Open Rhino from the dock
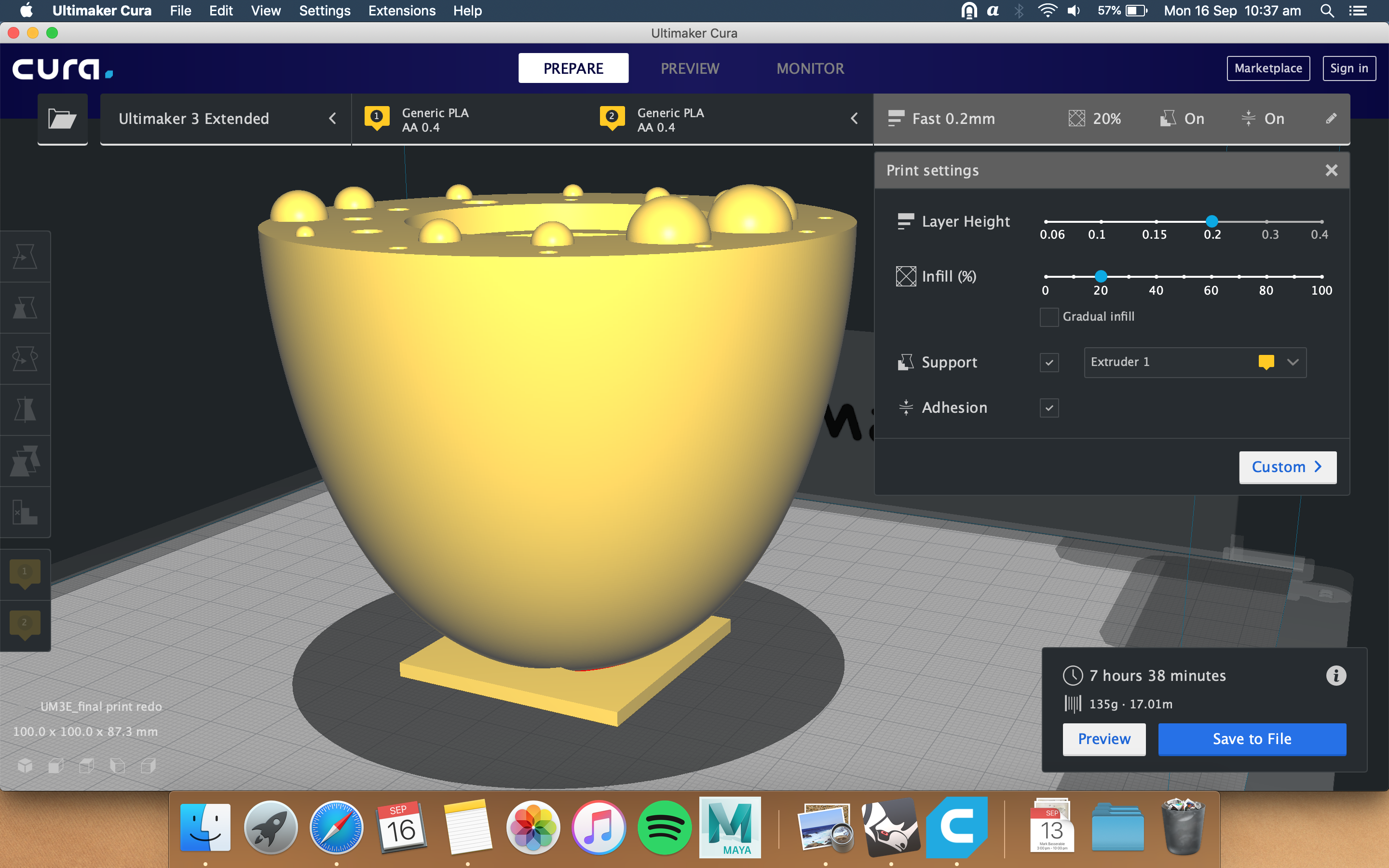This screenshot has height=868, width=1389. pyautogui.click(x=891, y=827)
